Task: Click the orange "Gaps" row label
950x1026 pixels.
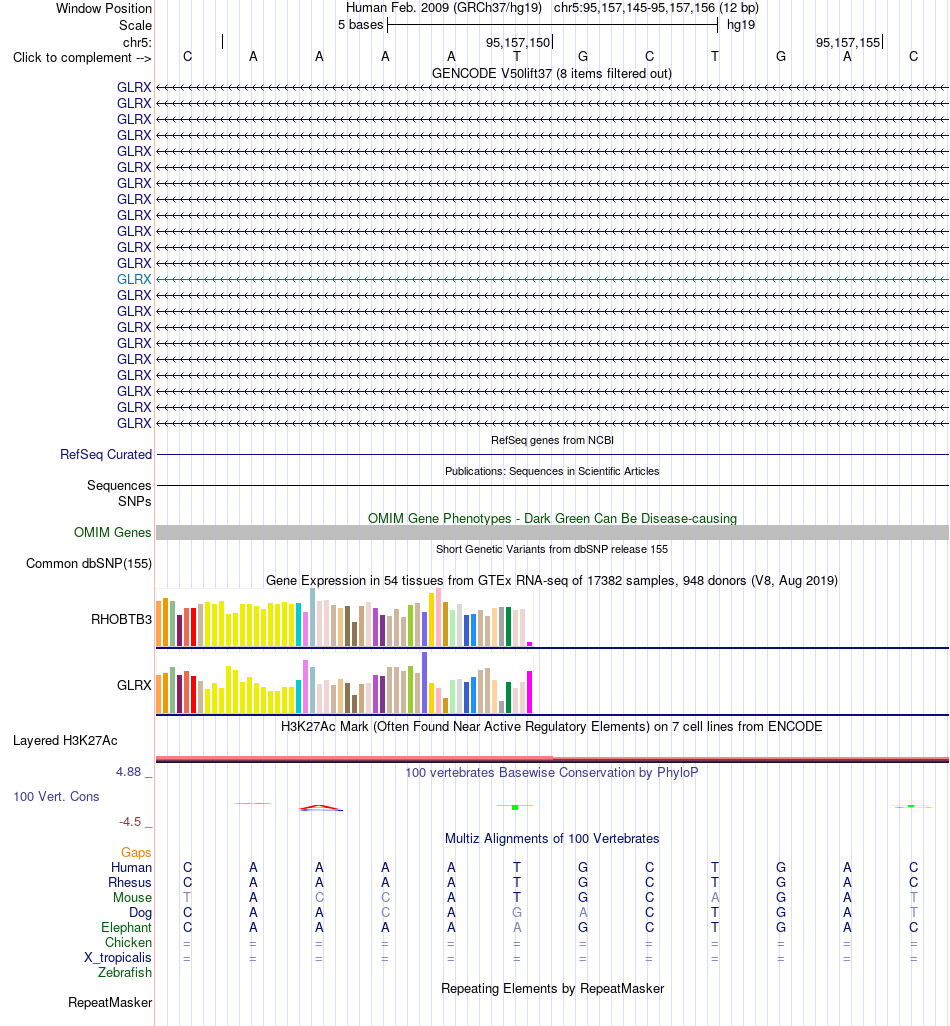Action: pyautogui.click(x=136, y=852)
